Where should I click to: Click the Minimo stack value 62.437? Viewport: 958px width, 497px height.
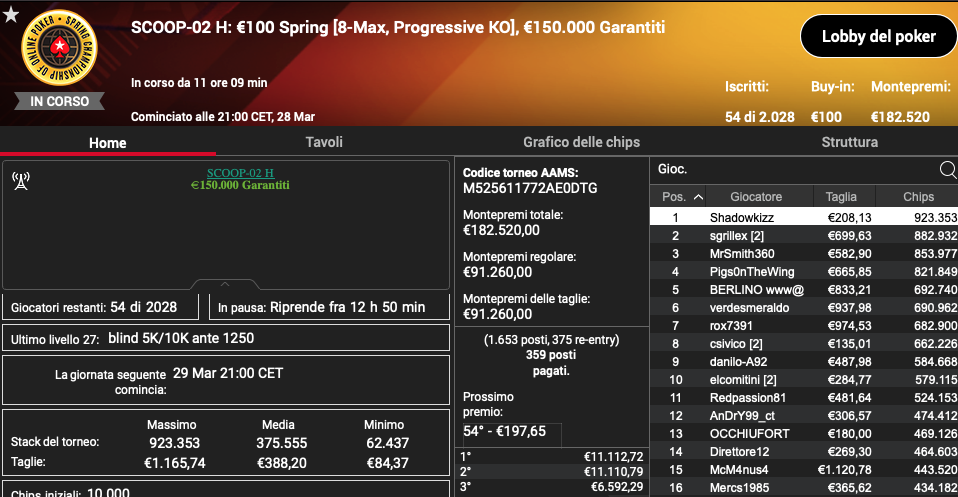pos(387,443)
